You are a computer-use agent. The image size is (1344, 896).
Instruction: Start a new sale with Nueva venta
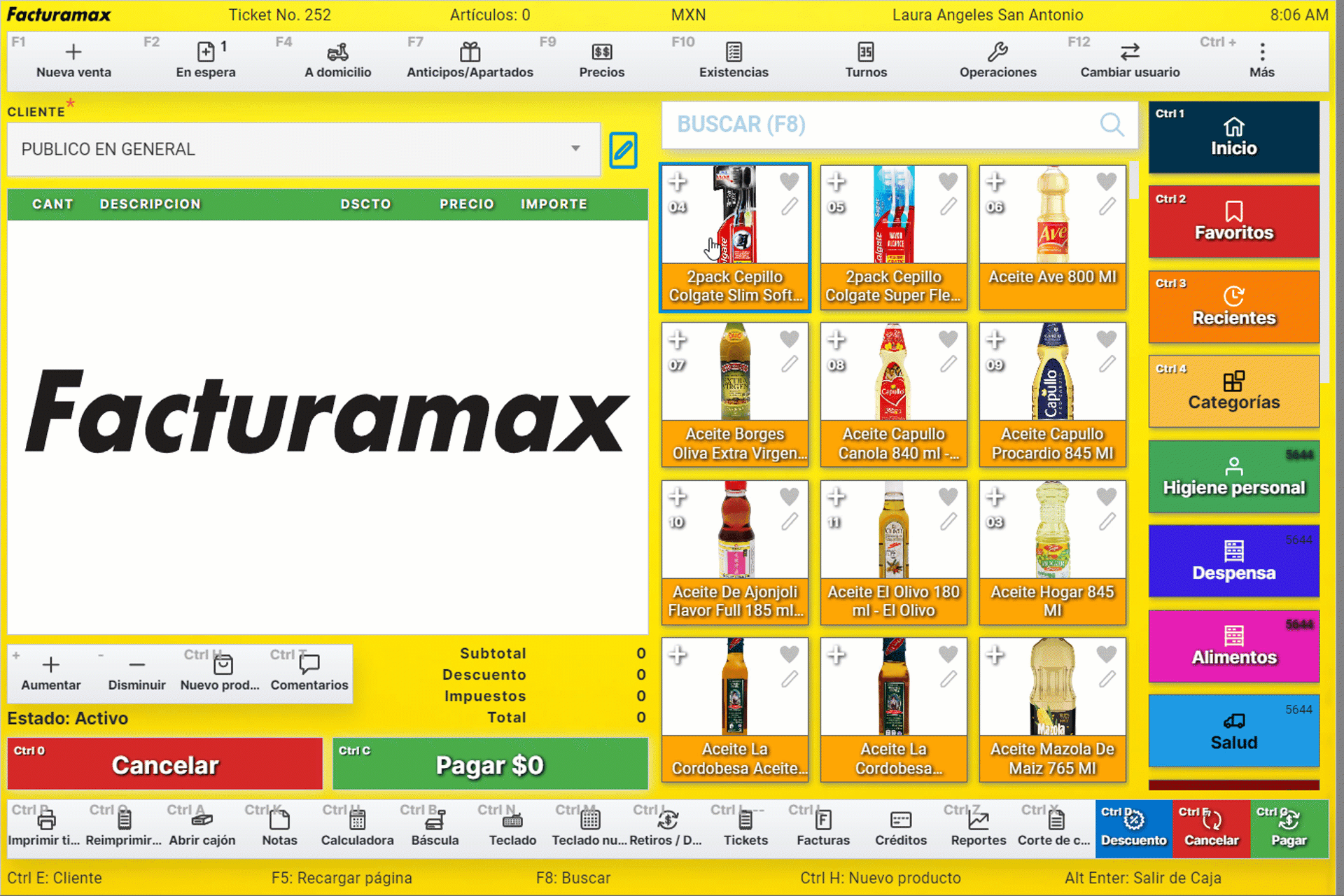pyautogui.click(x=73, y=60)
